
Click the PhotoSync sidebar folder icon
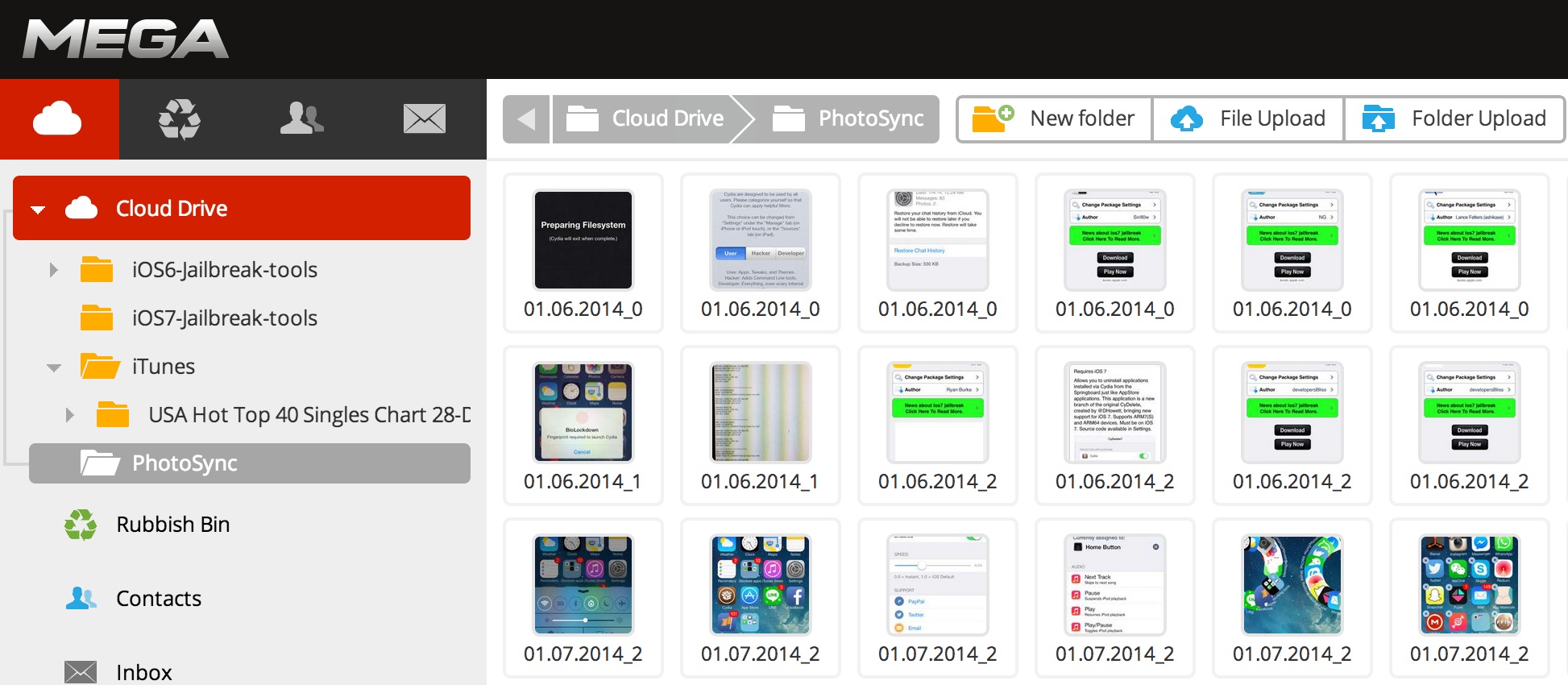[100, 463]
